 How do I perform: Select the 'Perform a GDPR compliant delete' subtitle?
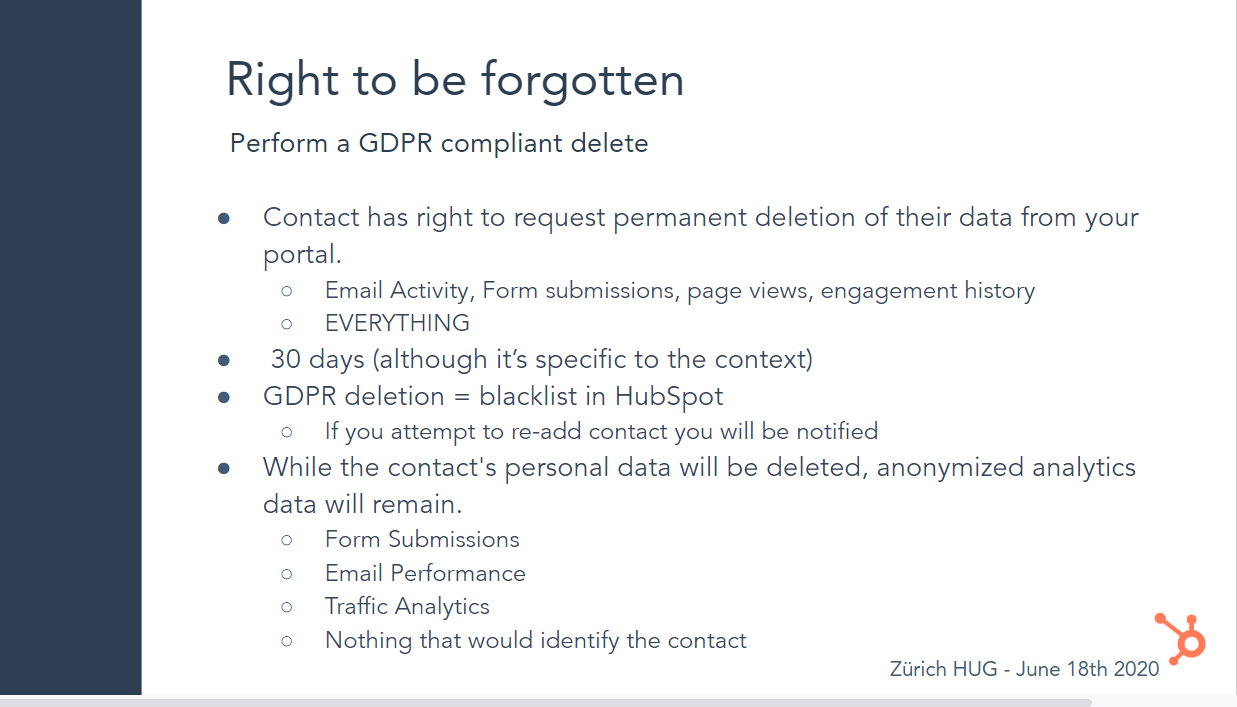point(439,143)
